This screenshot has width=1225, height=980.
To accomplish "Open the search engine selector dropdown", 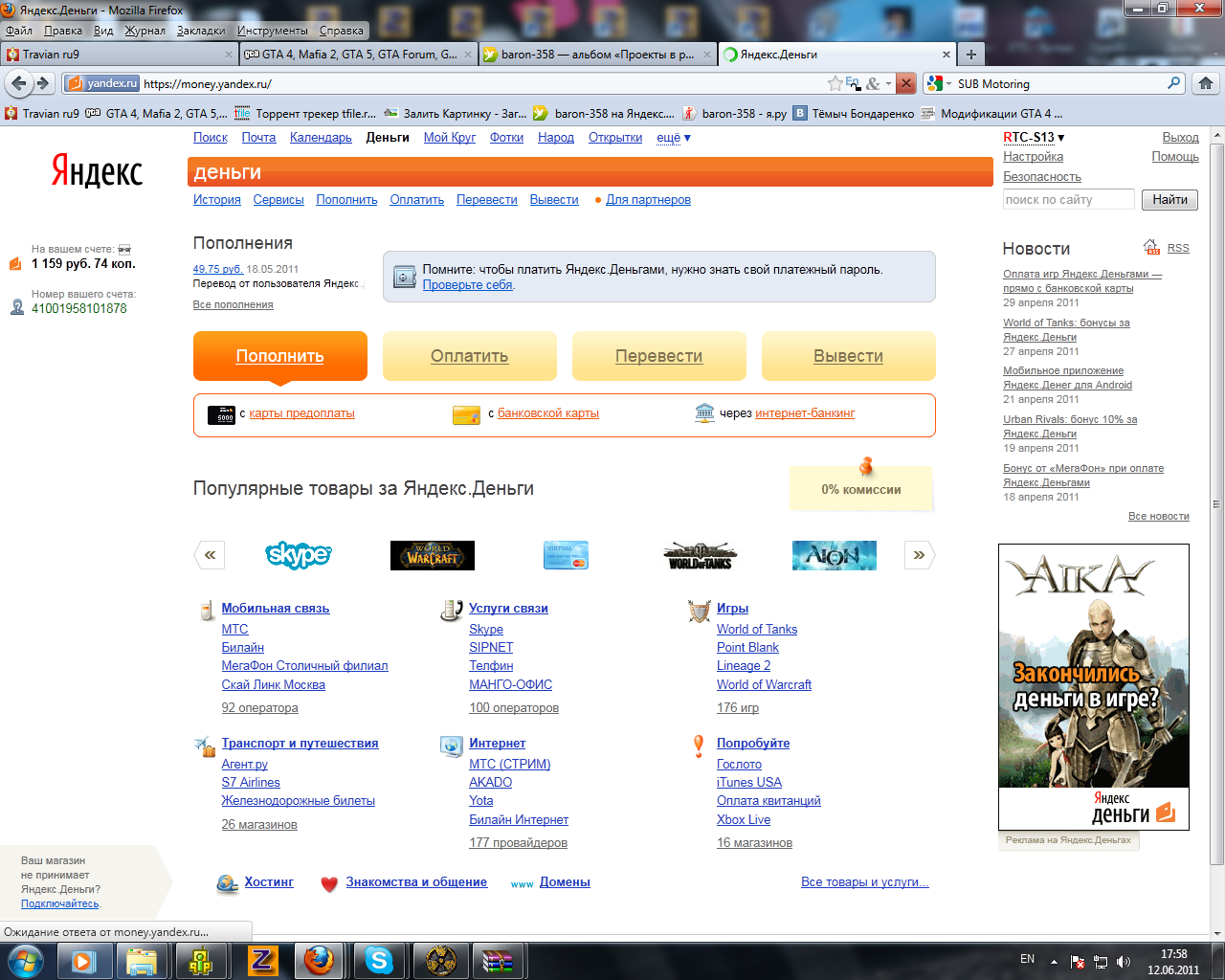I will click(939, 83).
